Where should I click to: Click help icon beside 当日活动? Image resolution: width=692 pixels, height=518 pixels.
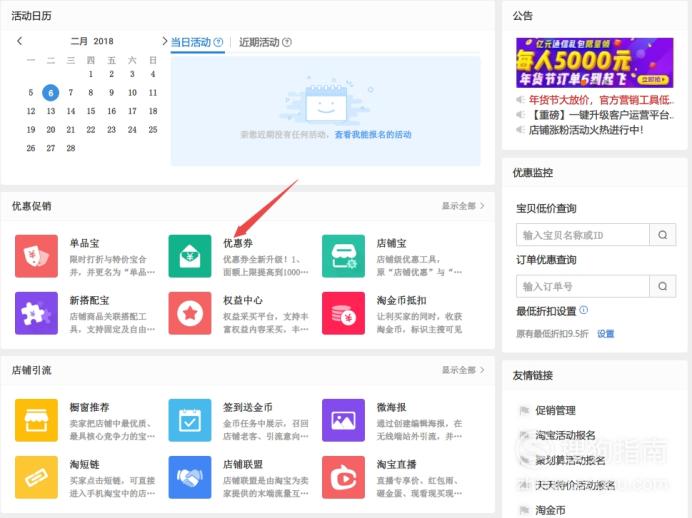[218, 42]
